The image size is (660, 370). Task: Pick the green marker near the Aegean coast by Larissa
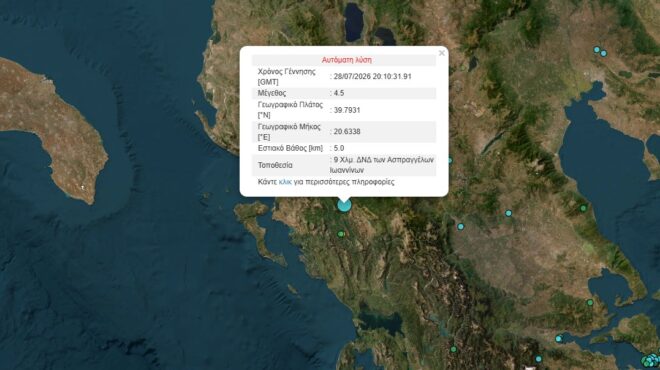(583, 208)
